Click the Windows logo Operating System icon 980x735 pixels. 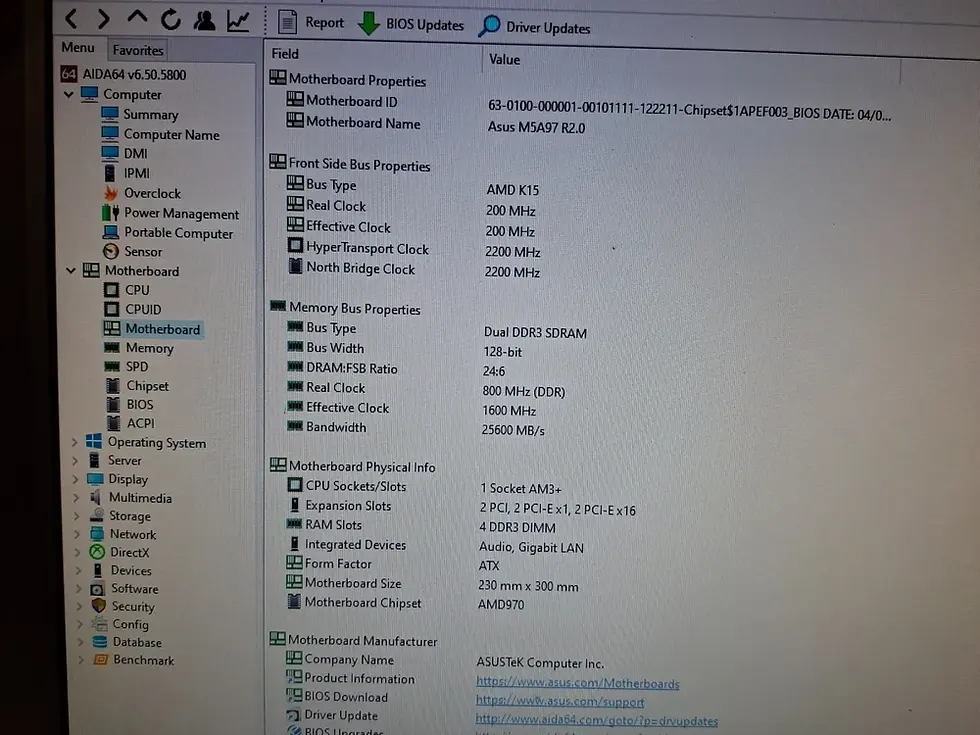click(x=94, y=441)
